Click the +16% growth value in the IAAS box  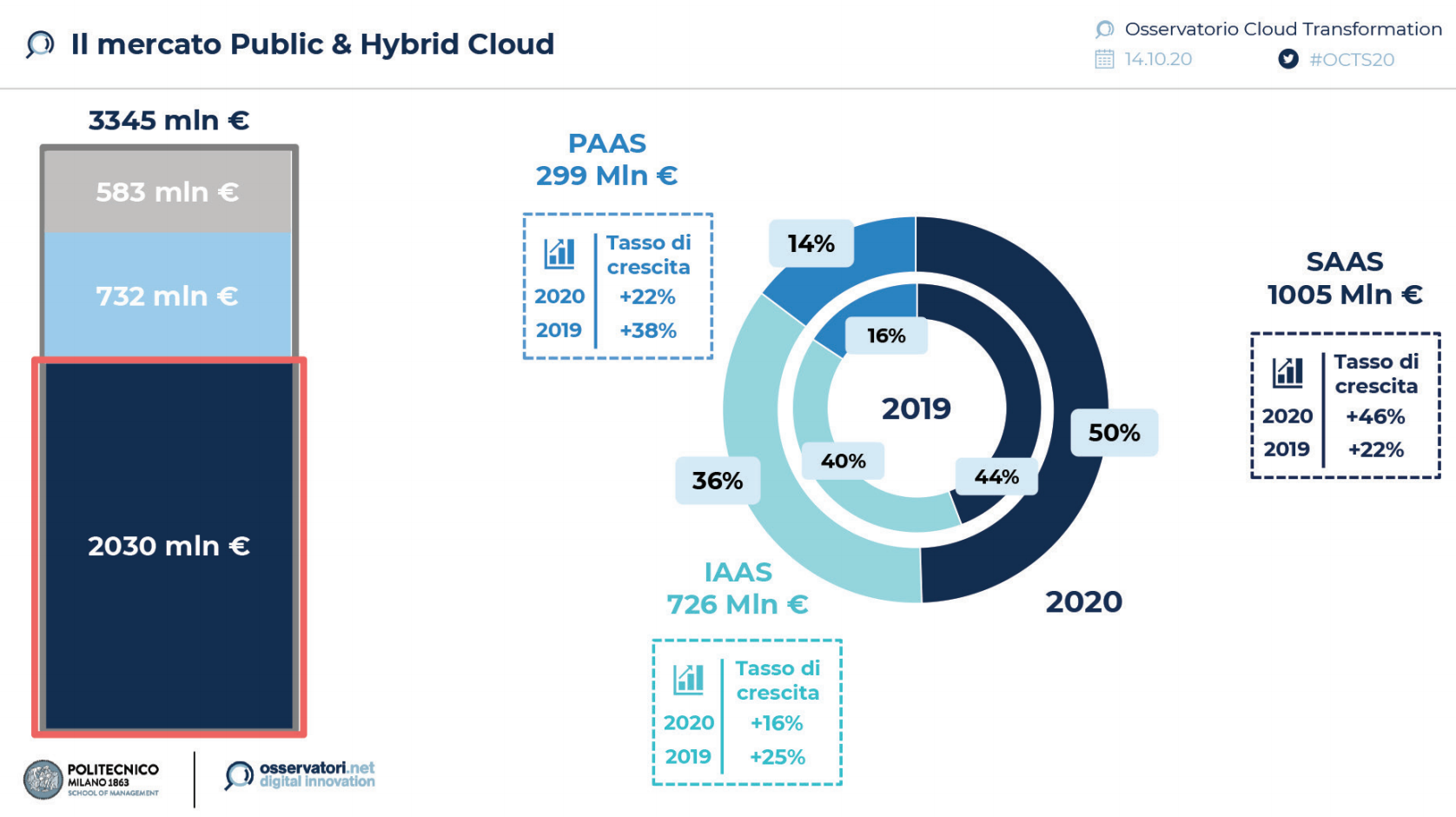pyautogui.click(x=777, y=723)
